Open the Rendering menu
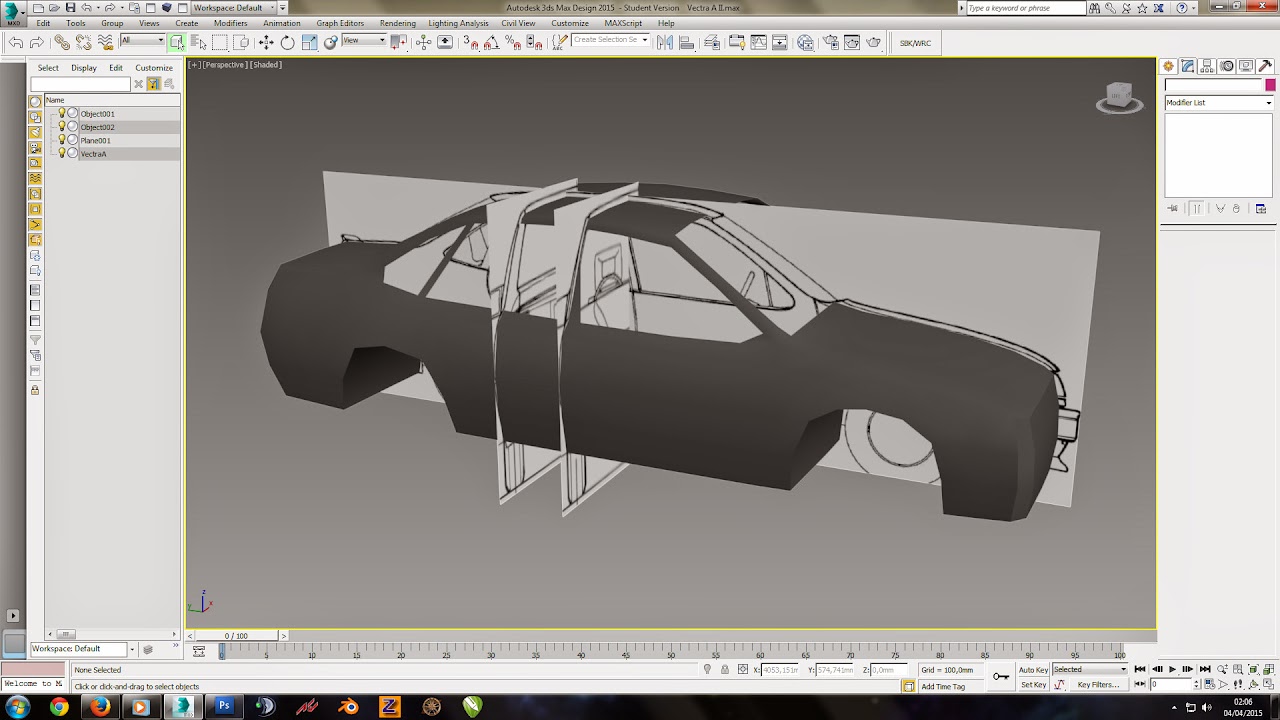Viewport: 1280px width, 720px height. 397,23
